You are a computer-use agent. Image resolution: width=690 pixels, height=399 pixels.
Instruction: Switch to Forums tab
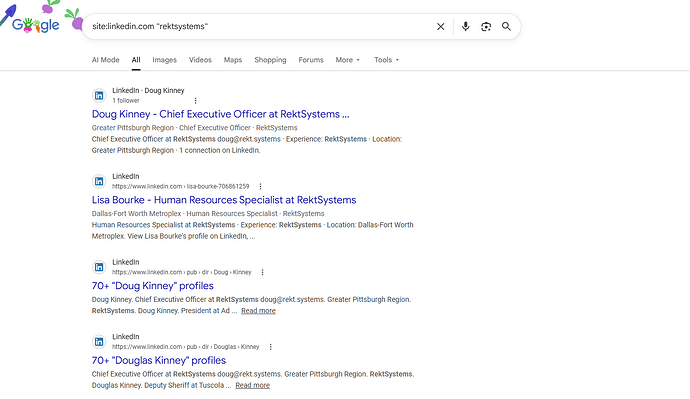coord(311,60)
